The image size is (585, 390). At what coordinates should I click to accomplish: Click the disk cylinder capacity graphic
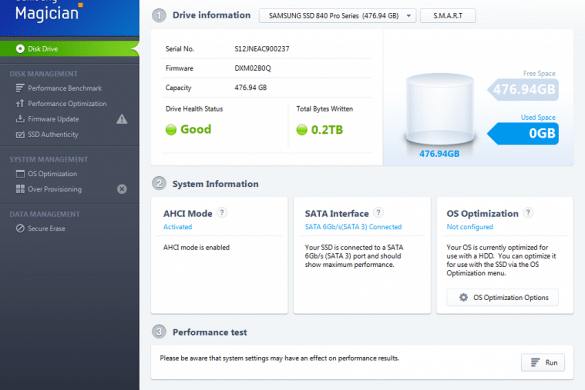(x=440, y=109)
